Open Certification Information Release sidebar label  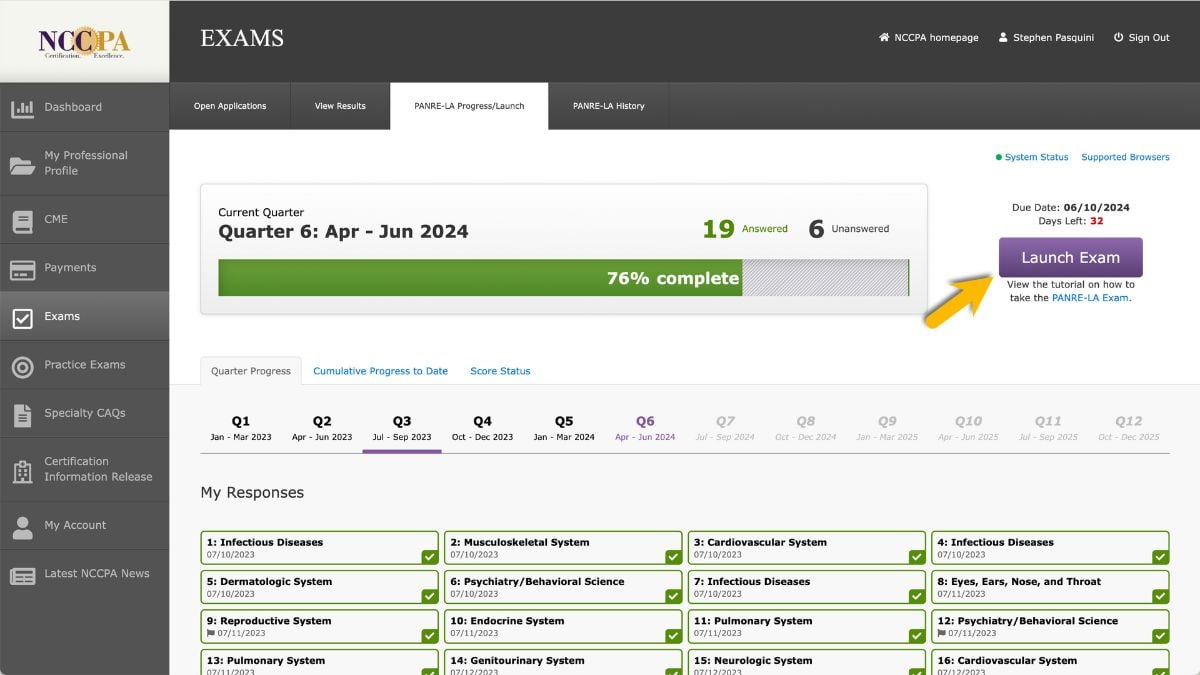click(x=98, y=469)
